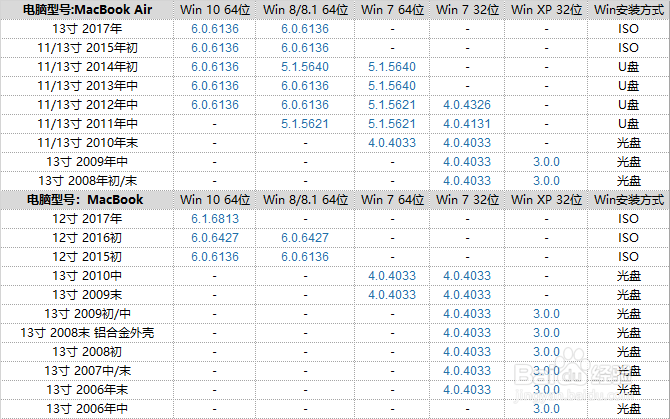Screen dimensions: 670x419
Task: Click Win 7 32位 4.0.4033 in 11/13寸 2010年末 row
Action: [x=467, y=143]
